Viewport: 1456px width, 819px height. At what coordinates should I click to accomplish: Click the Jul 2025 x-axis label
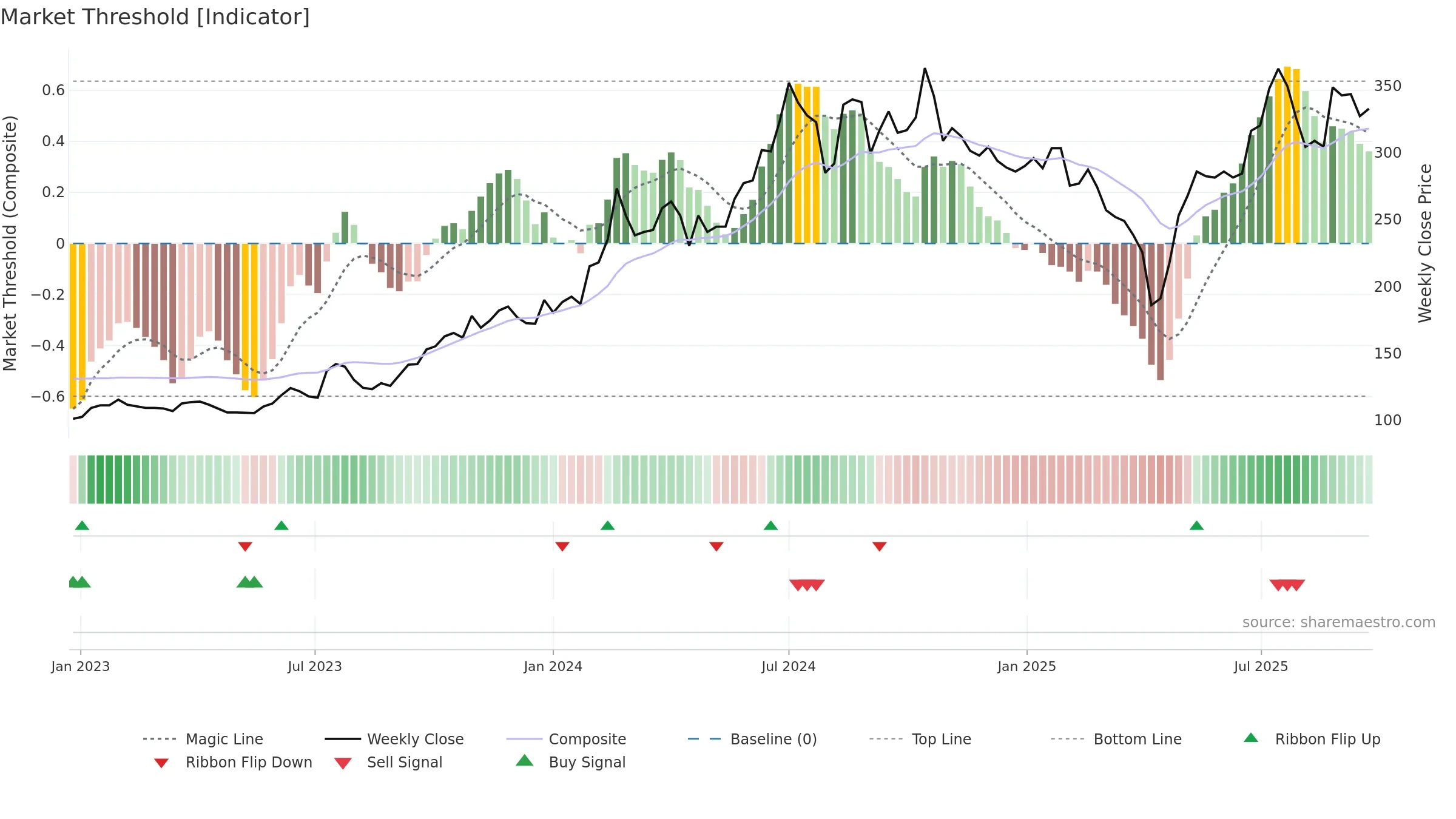pos(1261,667)
